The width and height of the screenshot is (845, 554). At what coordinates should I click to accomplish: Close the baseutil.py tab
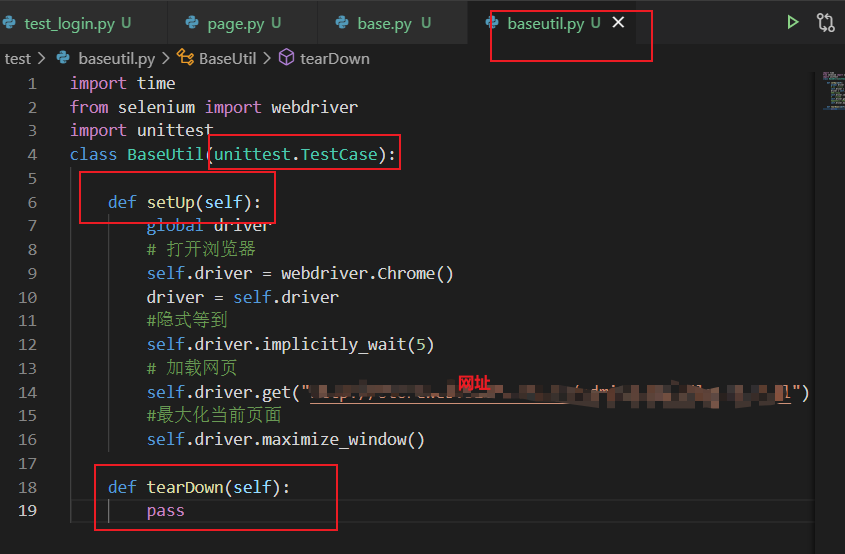[618, 23]
